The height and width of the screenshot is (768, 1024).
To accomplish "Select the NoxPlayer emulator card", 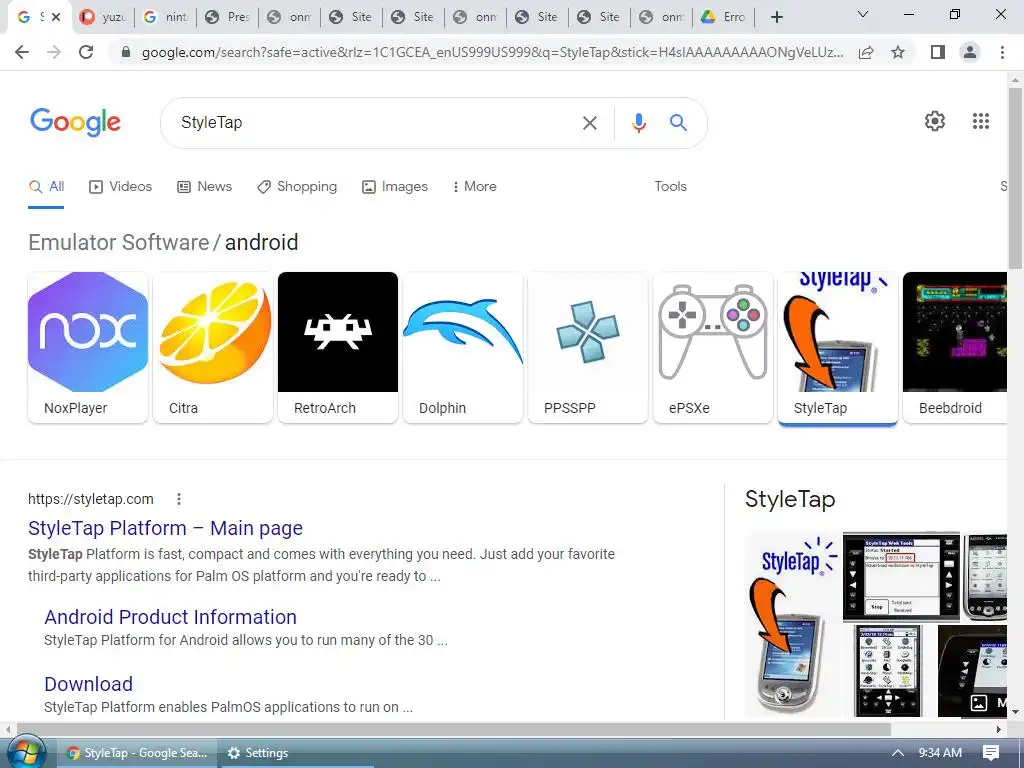I will coord(88,347).
